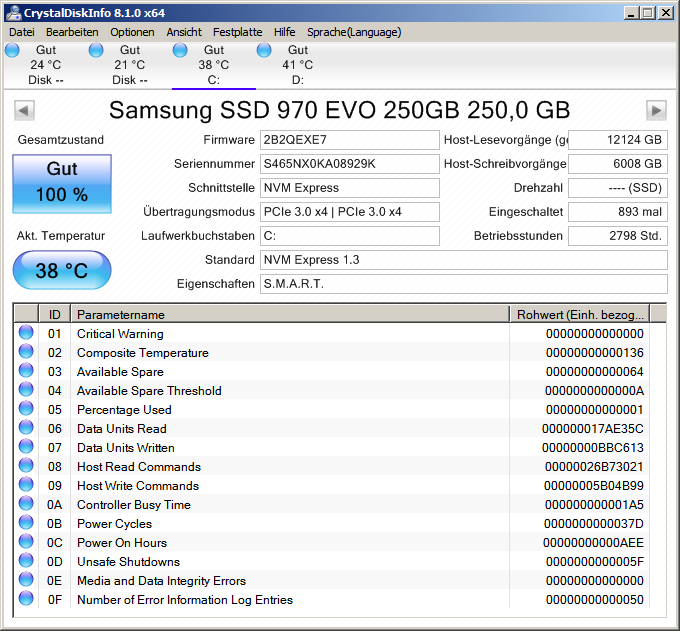This screenshot has height=631, width=680.
Task: Open the Sprache(Language) menu
Action: click(354, 32)
